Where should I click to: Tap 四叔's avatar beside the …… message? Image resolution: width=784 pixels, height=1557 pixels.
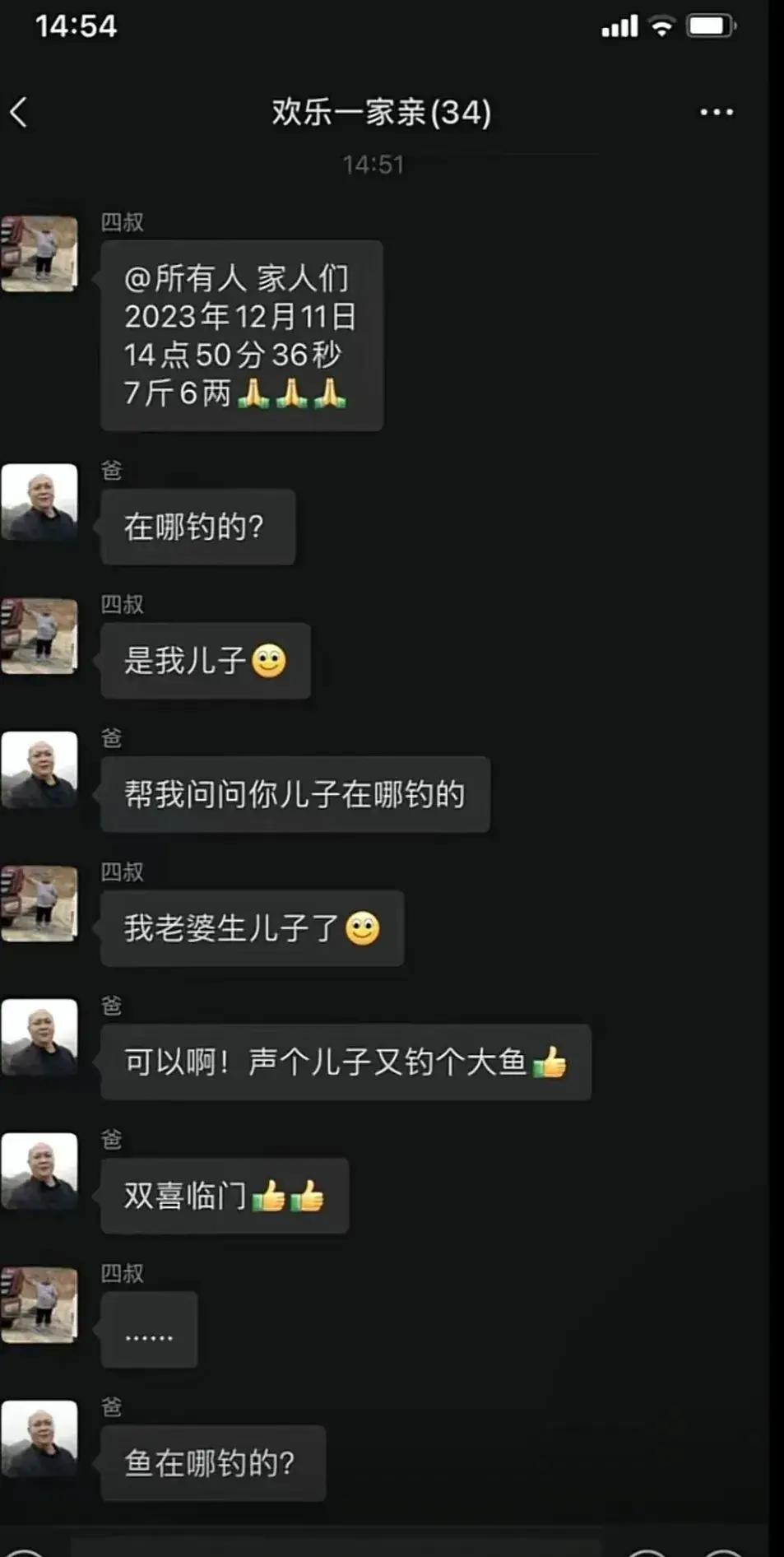pyautogui.click(x=39, y=1305)
